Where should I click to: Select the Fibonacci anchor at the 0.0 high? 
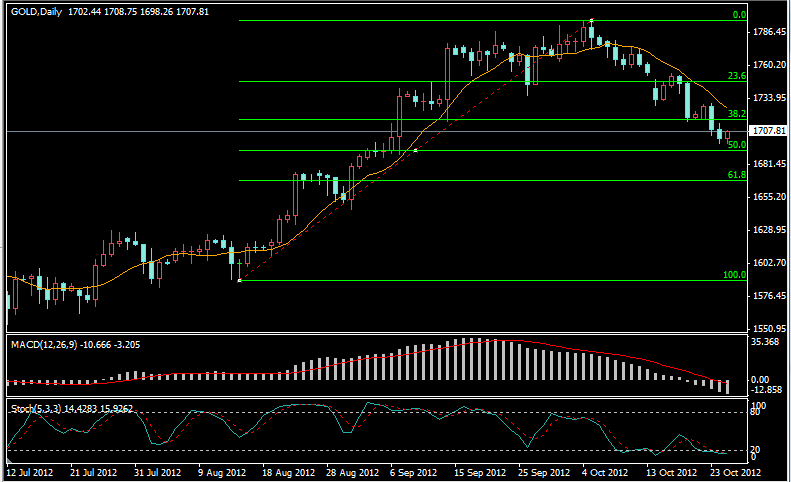592,20
